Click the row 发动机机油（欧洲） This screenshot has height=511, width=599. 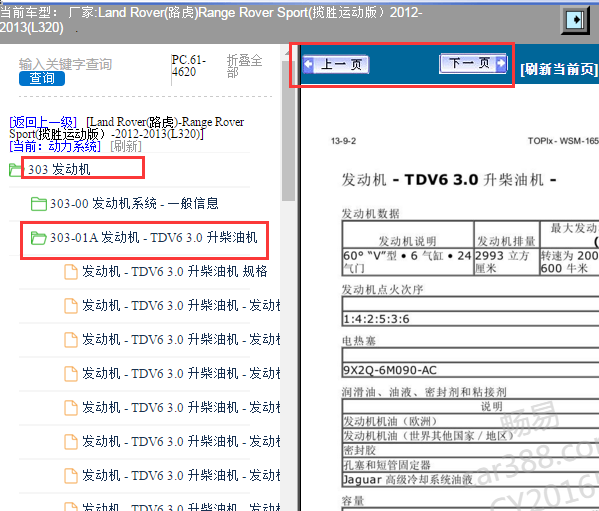(390, 421)
